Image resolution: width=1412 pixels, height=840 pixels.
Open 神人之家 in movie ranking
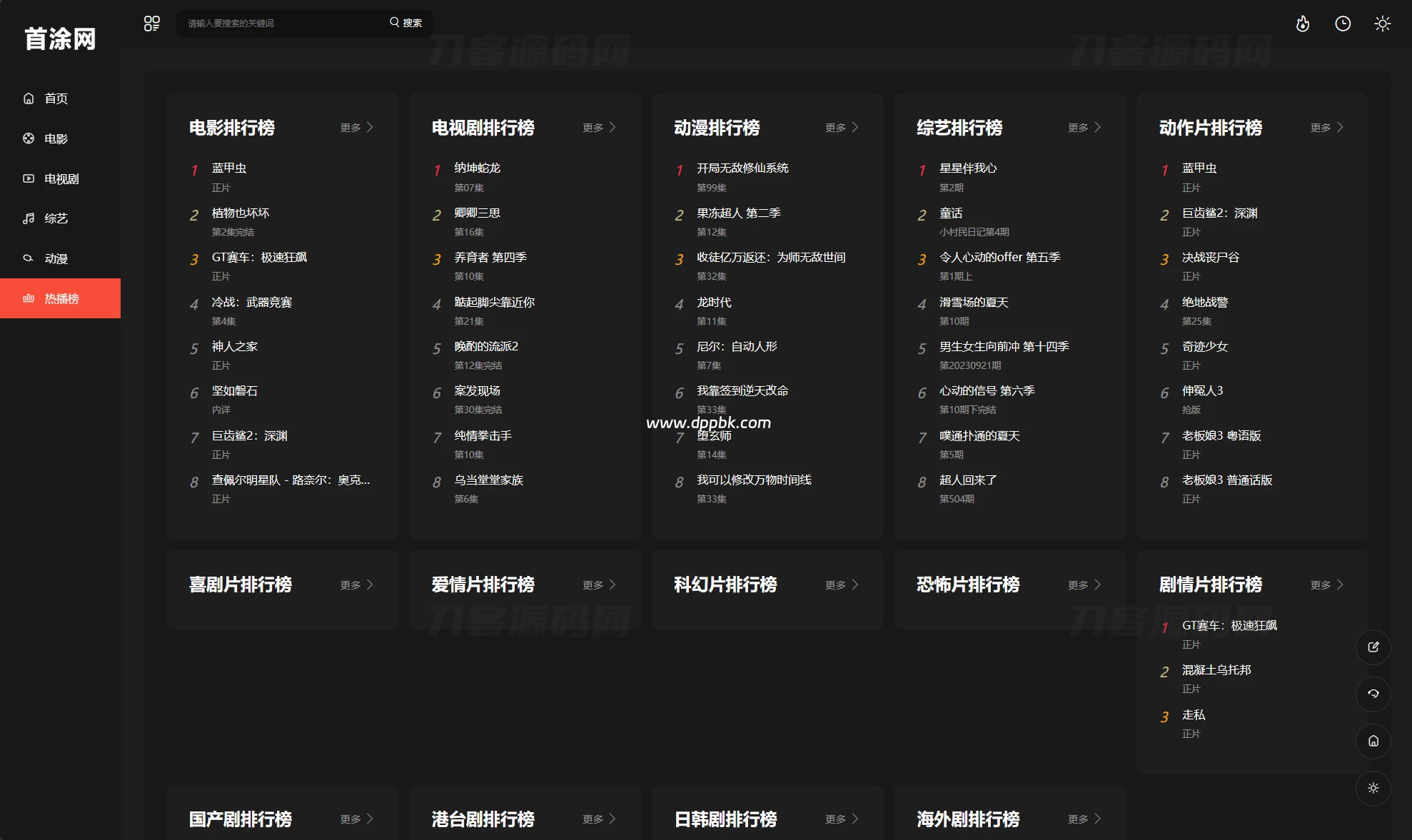[235, 347]
